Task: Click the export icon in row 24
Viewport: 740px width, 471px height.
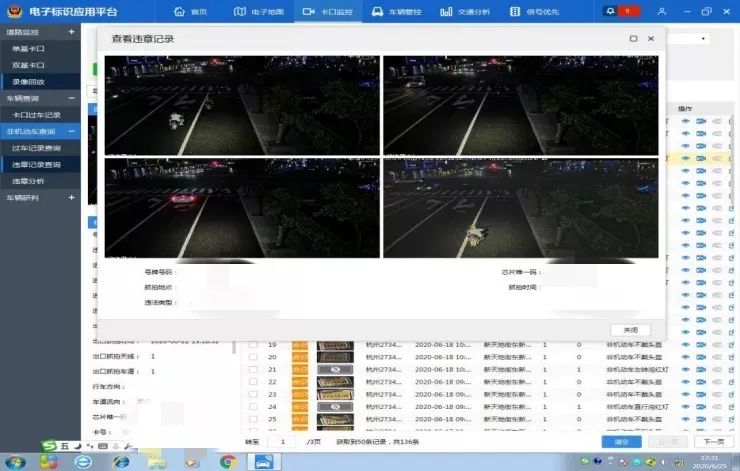Action: [x=732, y=407]
